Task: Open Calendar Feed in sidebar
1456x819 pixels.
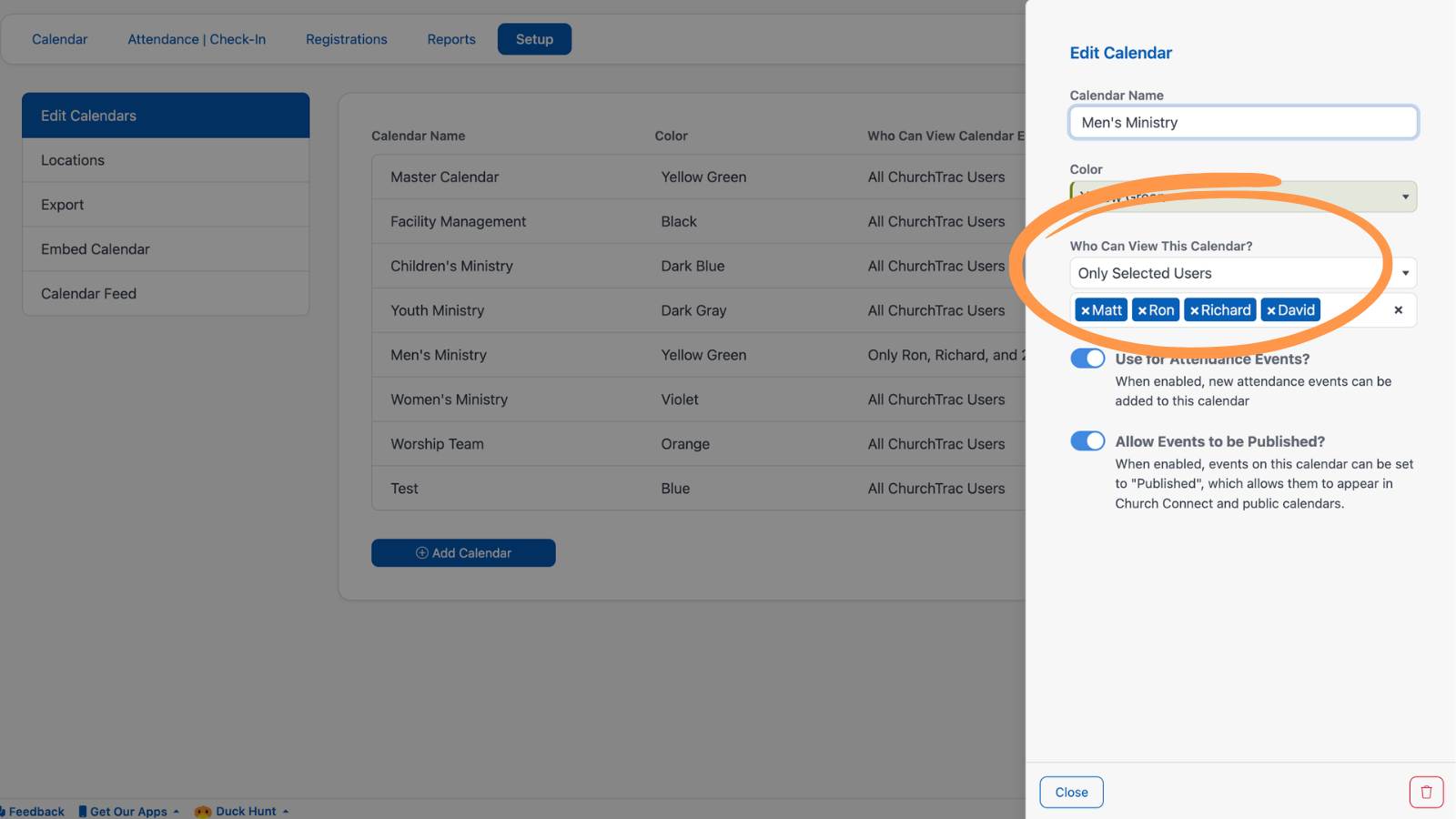Action: (166, 294)
